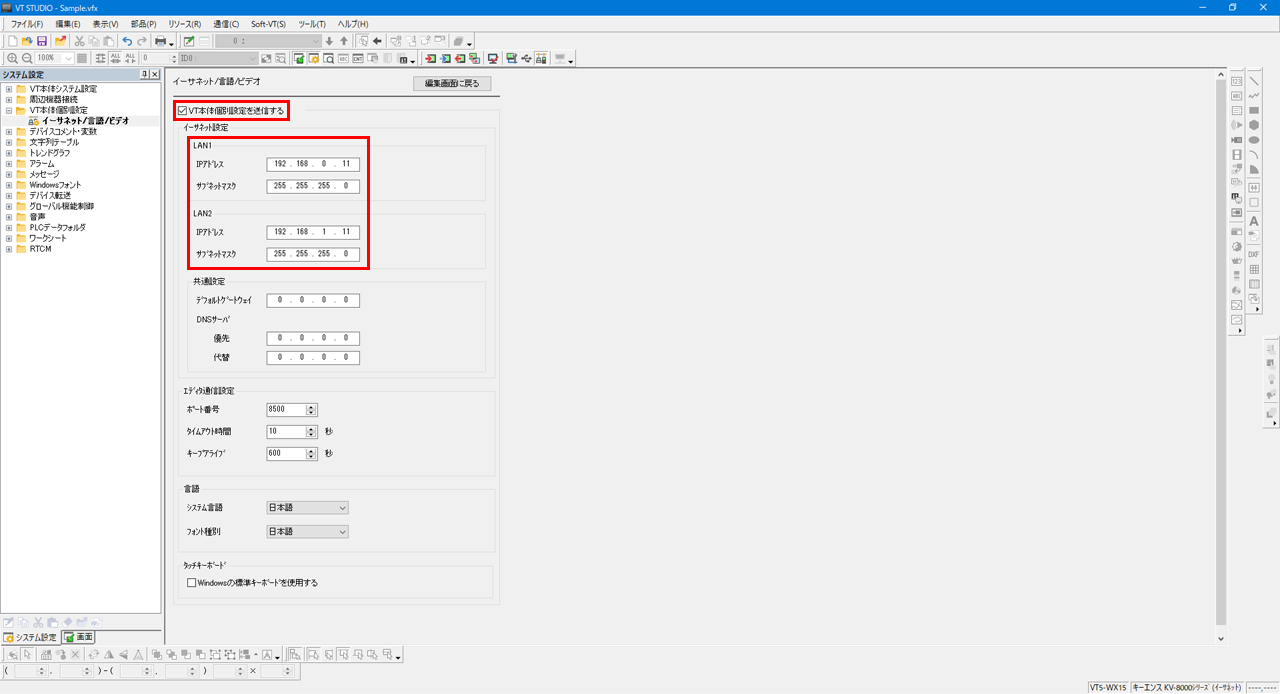Expand the アラーム tree node
Screen dimensions: 1280x694
[x=8, y=163]
